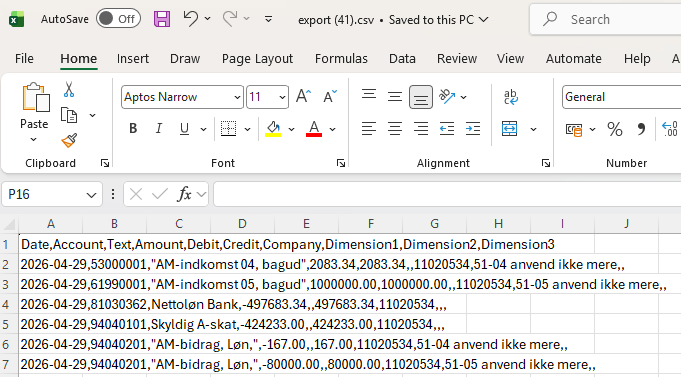Image resolution: width=681 pixels, height=377 pixels.
Task: Click Merge & Center icon
Action: [x=509, y=129]
